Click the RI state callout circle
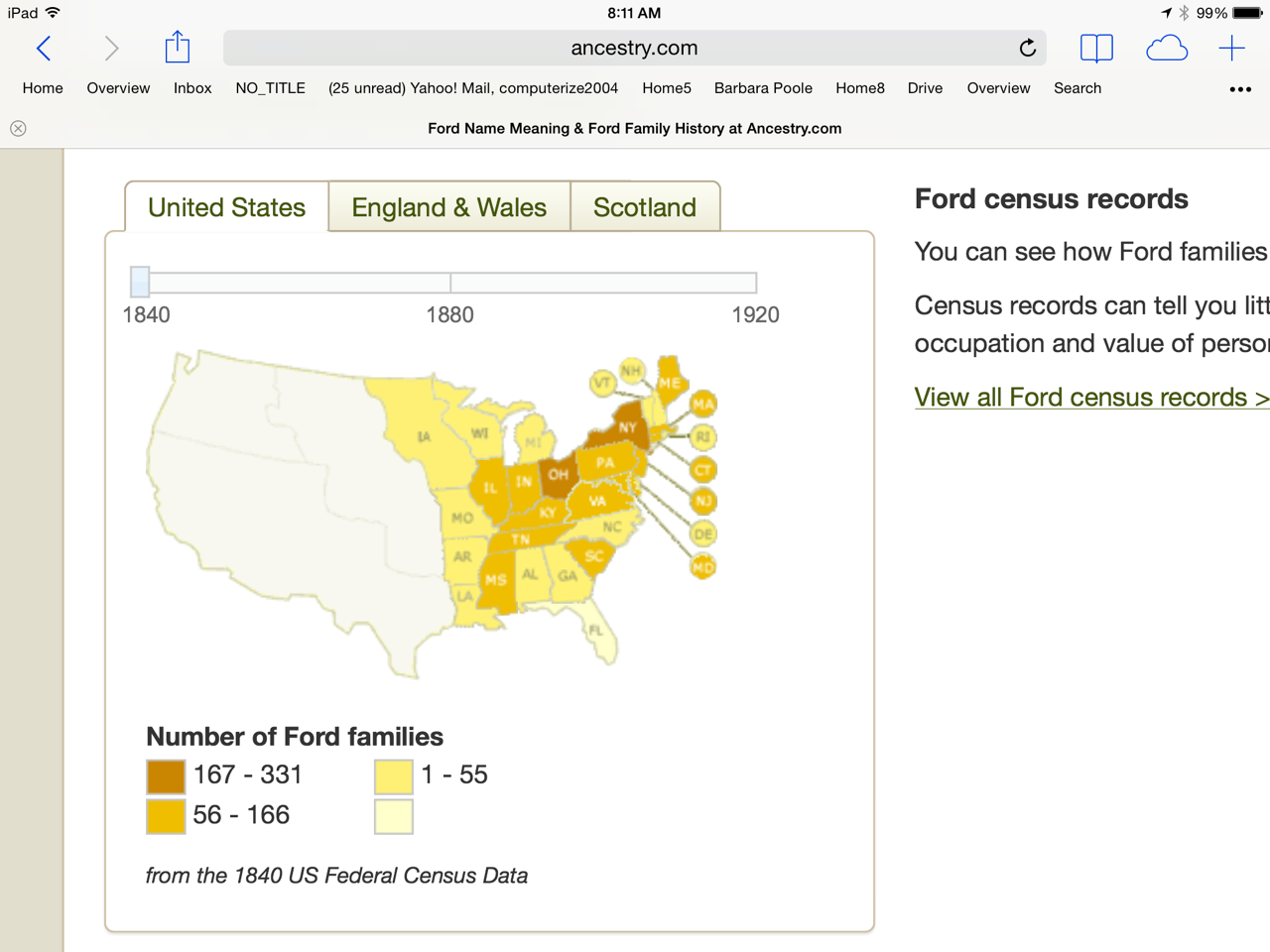This screenshot has height=952, width=1270. [x=703, y=436]
